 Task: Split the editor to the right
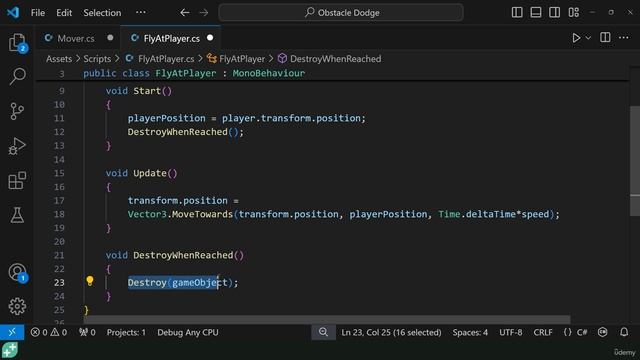[605, 38]
